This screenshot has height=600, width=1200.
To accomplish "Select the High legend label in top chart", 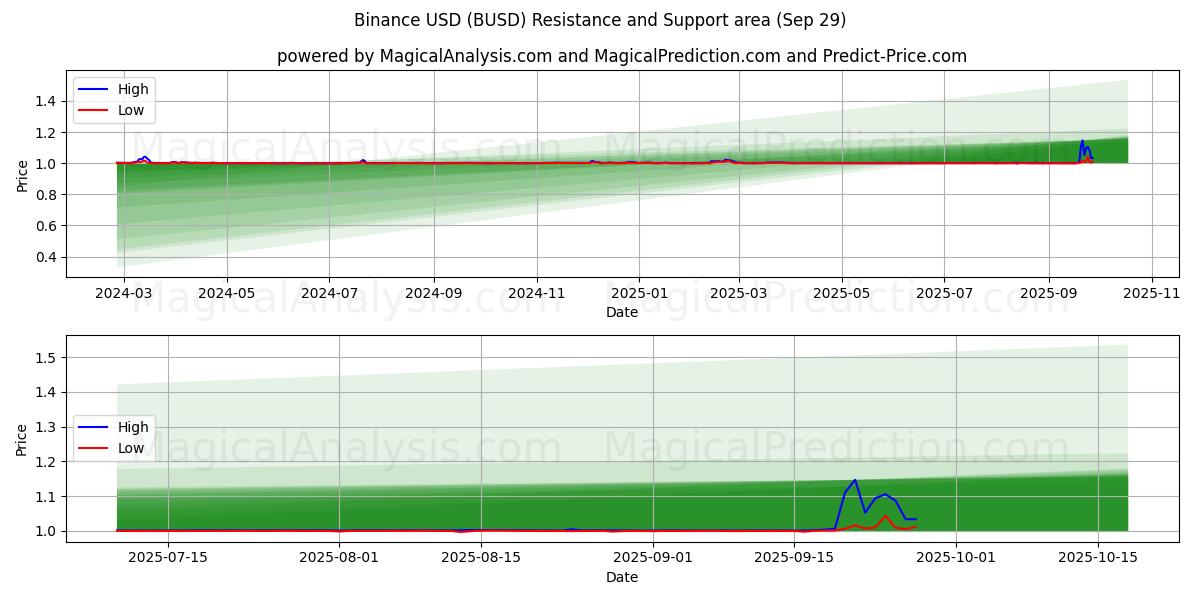I will pos(133,89).
